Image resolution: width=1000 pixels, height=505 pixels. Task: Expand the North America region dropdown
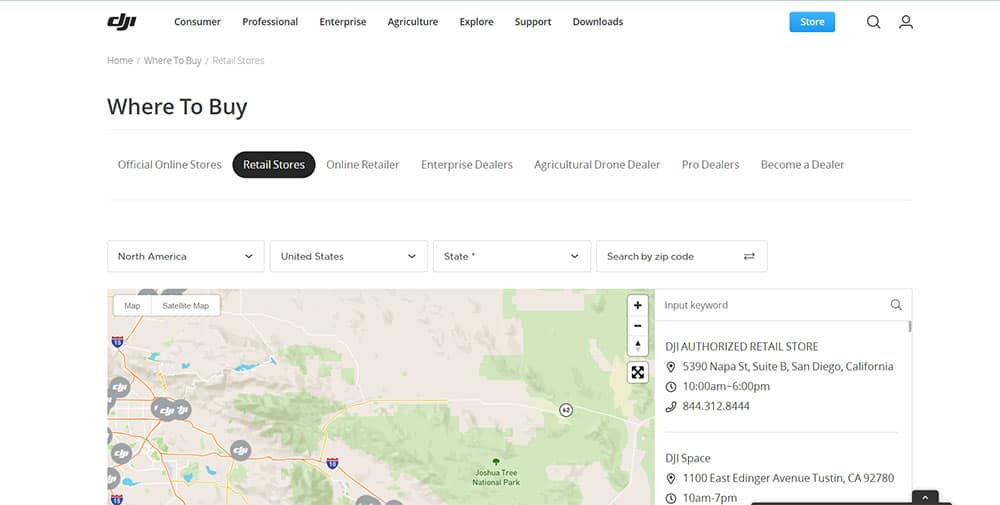185,257
